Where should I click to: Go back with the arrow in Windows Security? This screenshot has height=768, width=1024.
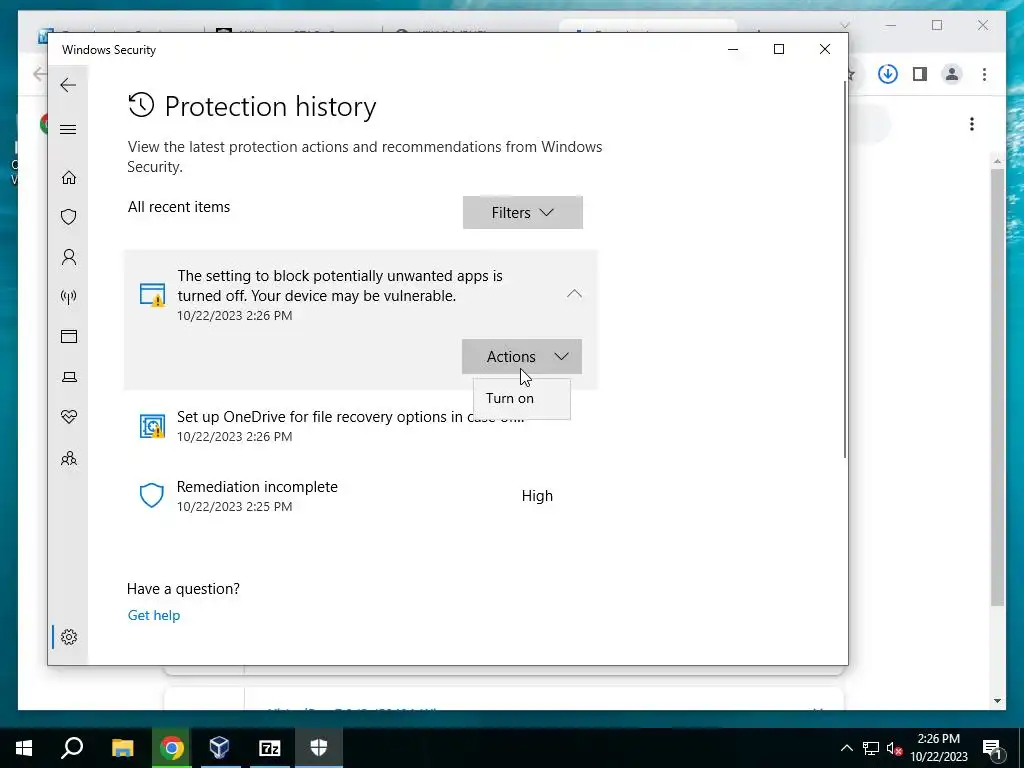[68, 85]
